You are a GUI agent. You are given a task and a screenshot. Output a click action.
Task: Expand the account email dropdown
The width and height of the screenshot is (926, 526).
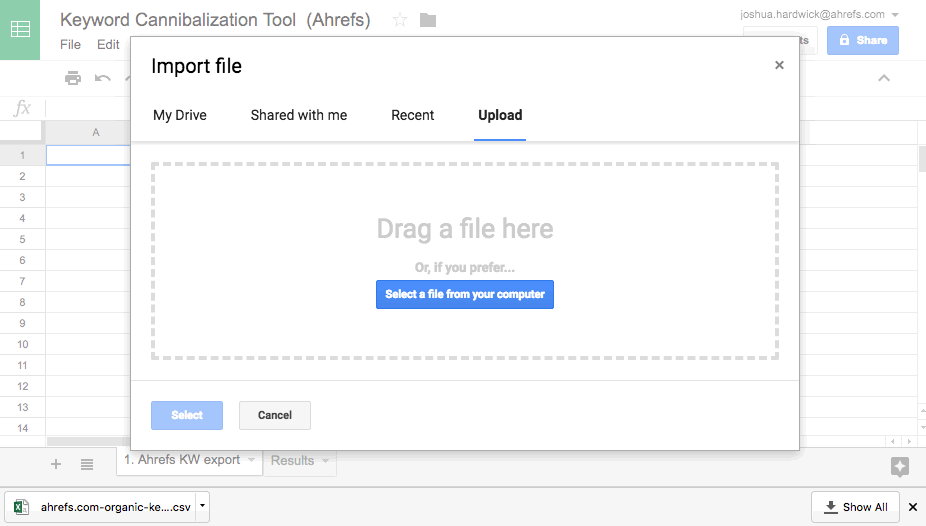tap(894, 15)
